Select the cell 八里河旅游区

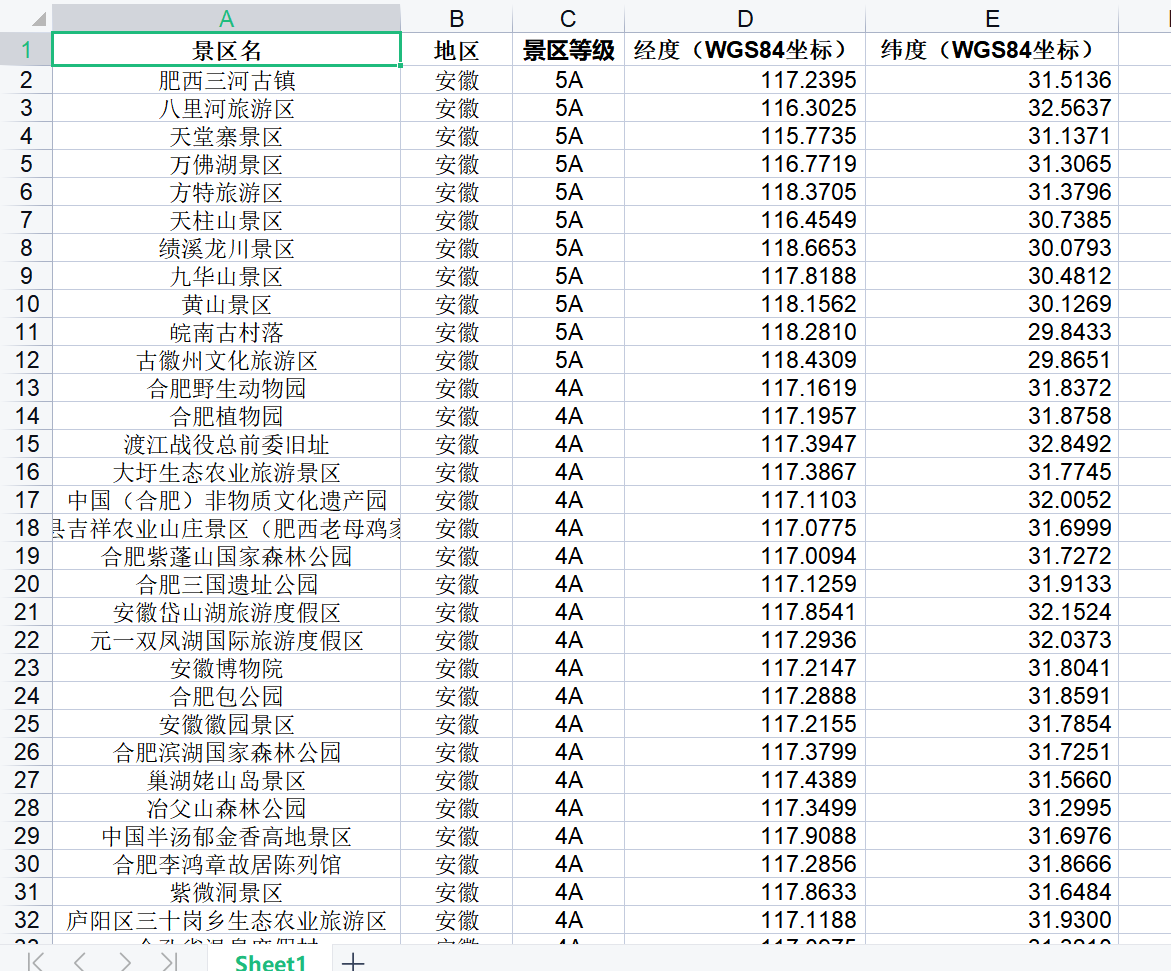point(226,108)
